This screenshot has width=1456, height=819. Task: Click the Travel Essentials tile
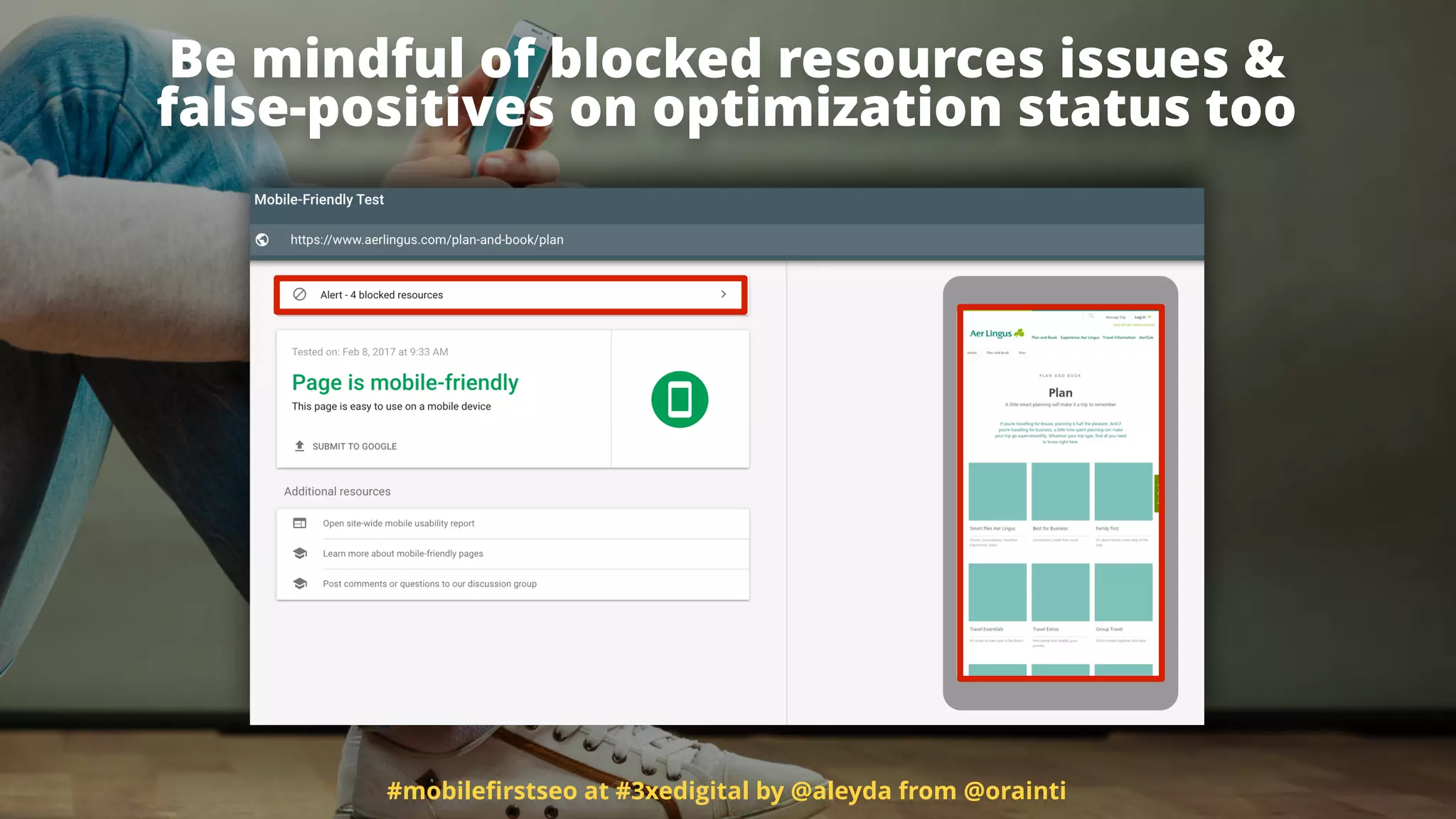click(997, 592)
